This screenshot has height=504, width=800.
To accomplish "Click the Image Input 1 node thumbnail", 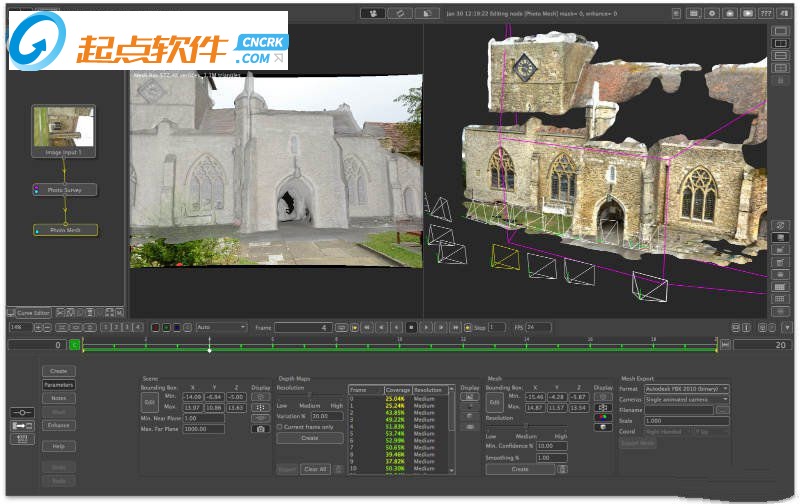I will point(64,128).
